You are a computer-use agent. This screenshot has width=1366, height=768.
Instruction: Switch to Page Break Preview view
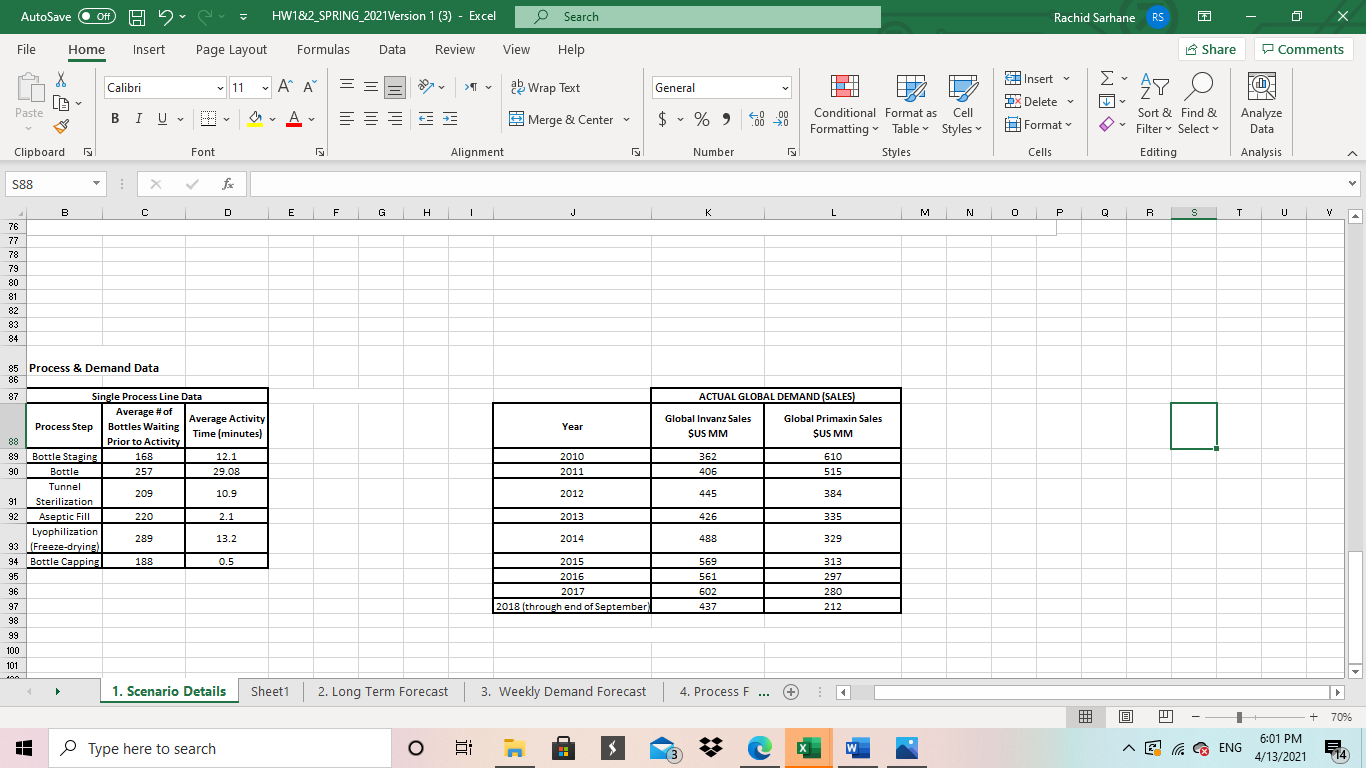pyautogui.click(x=1164, y=717)
